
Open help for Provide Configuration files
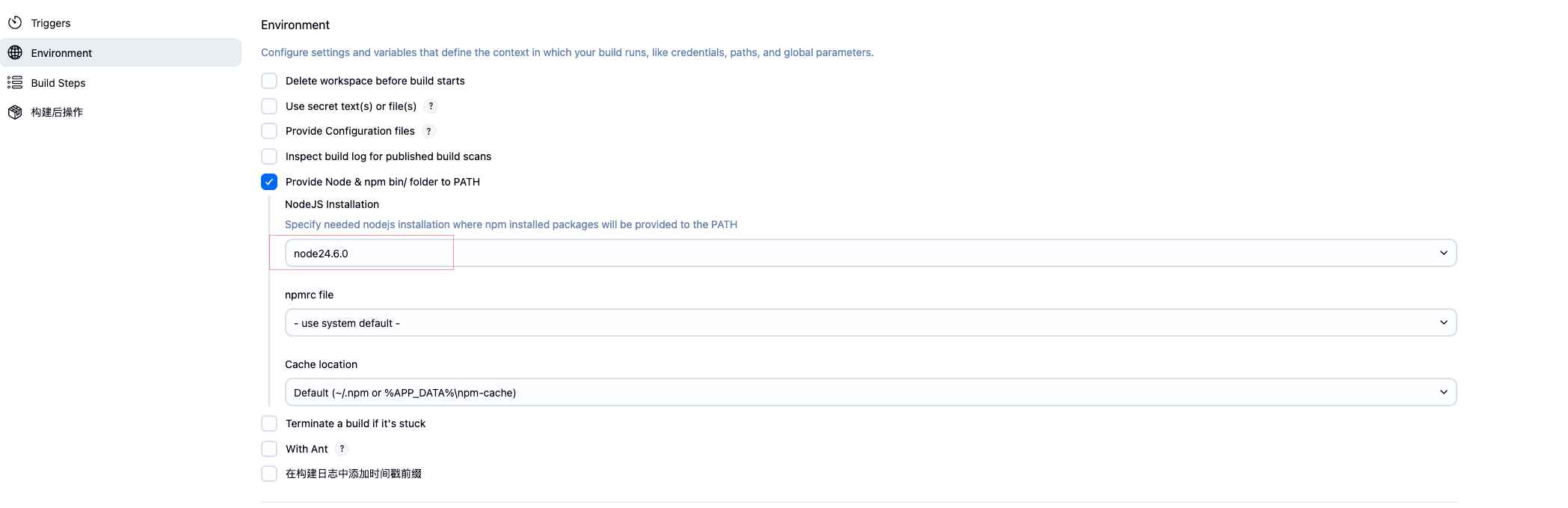click(428, 131)
